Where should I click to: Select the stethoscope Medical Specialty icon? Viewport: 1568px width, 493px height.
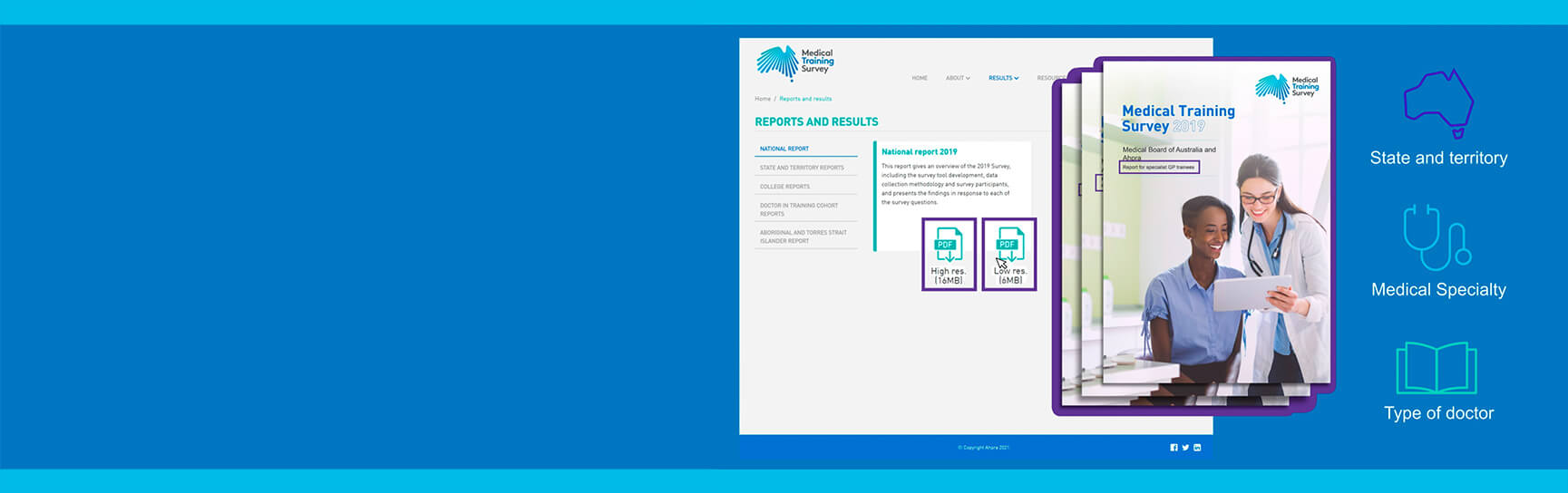pos(1437,237)
